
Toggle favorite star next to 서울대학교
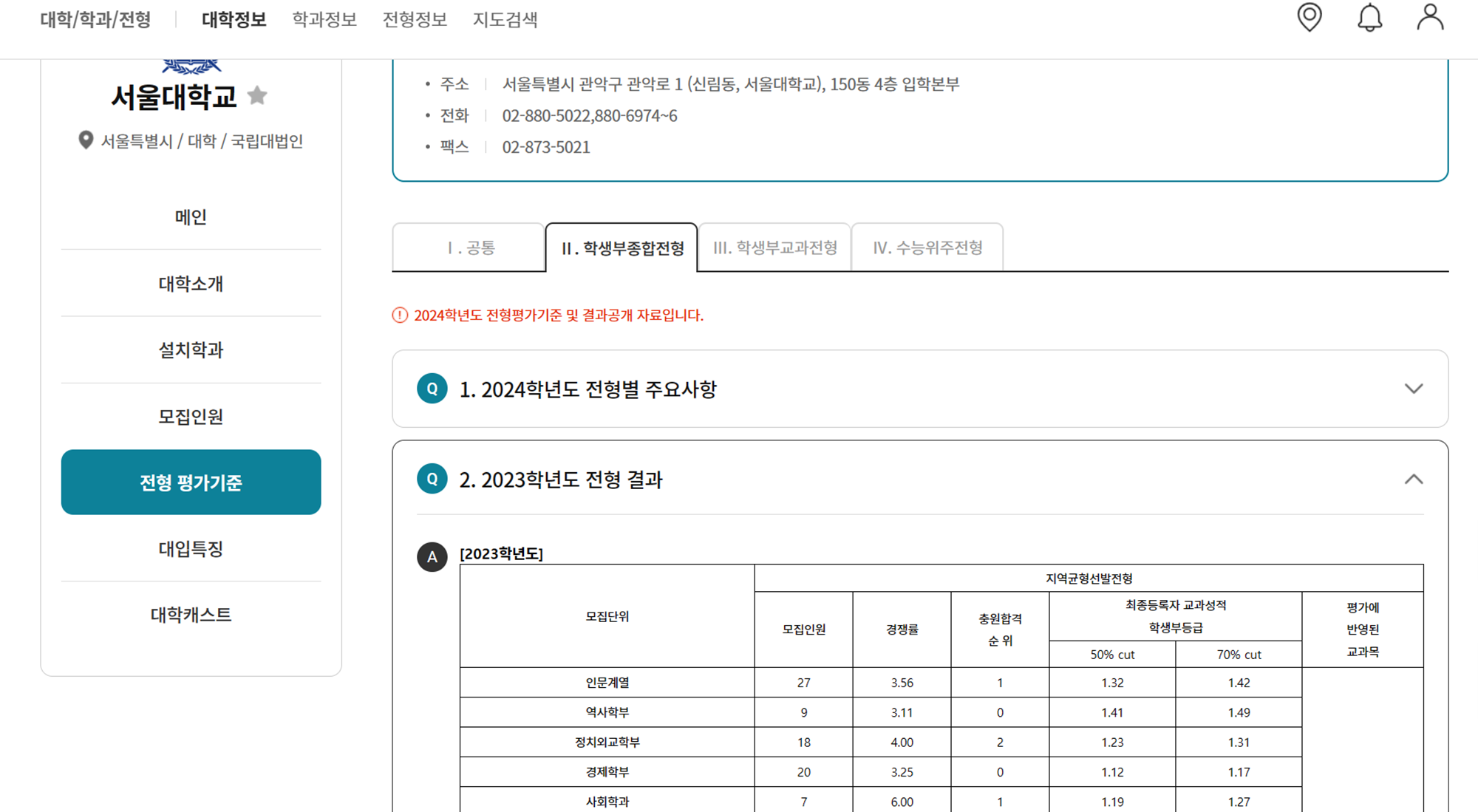pyautogui.click(x=257, y=95)
